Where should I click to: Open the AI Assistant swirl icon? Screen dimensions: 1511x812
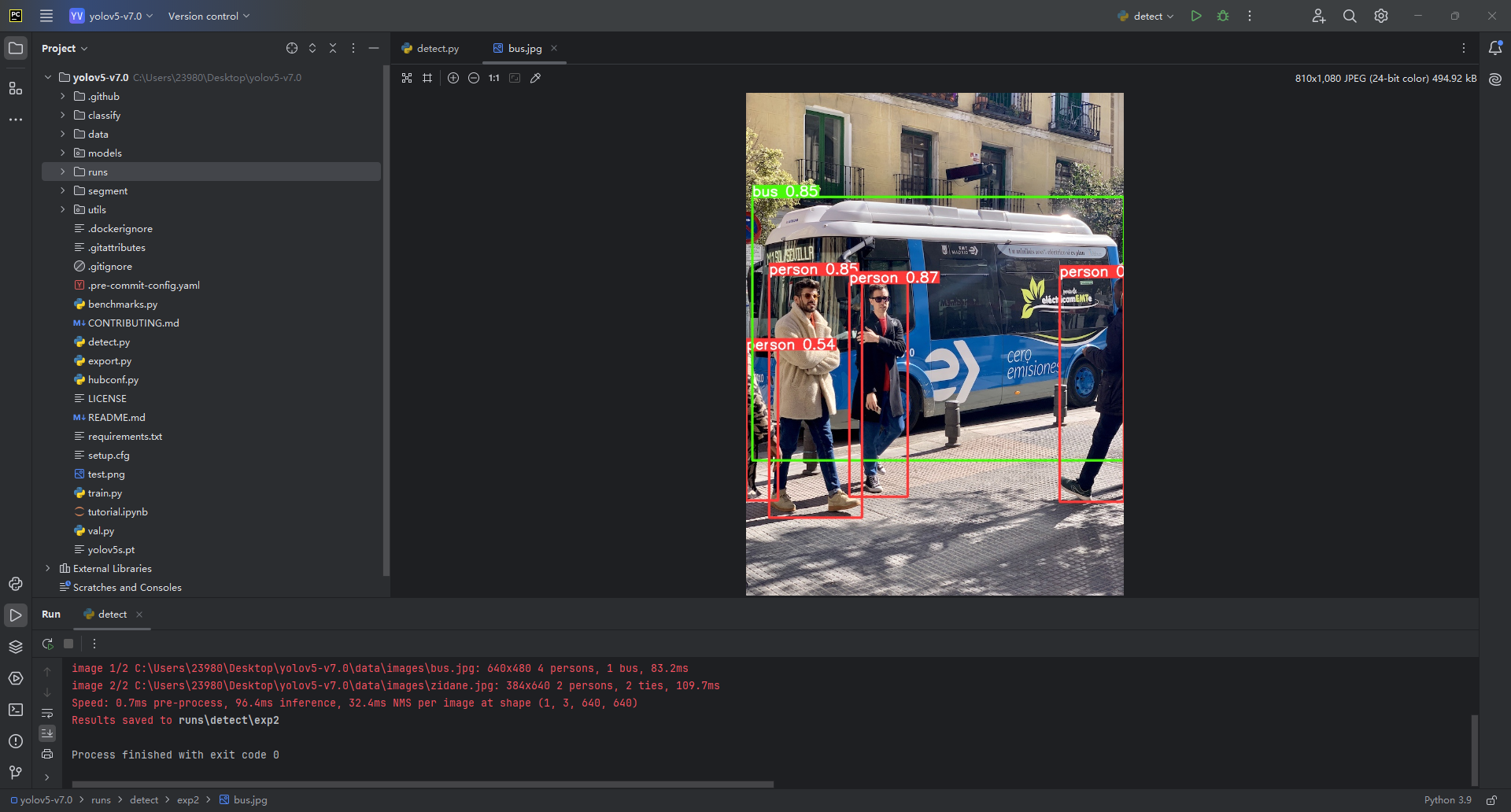point(1495,79)
